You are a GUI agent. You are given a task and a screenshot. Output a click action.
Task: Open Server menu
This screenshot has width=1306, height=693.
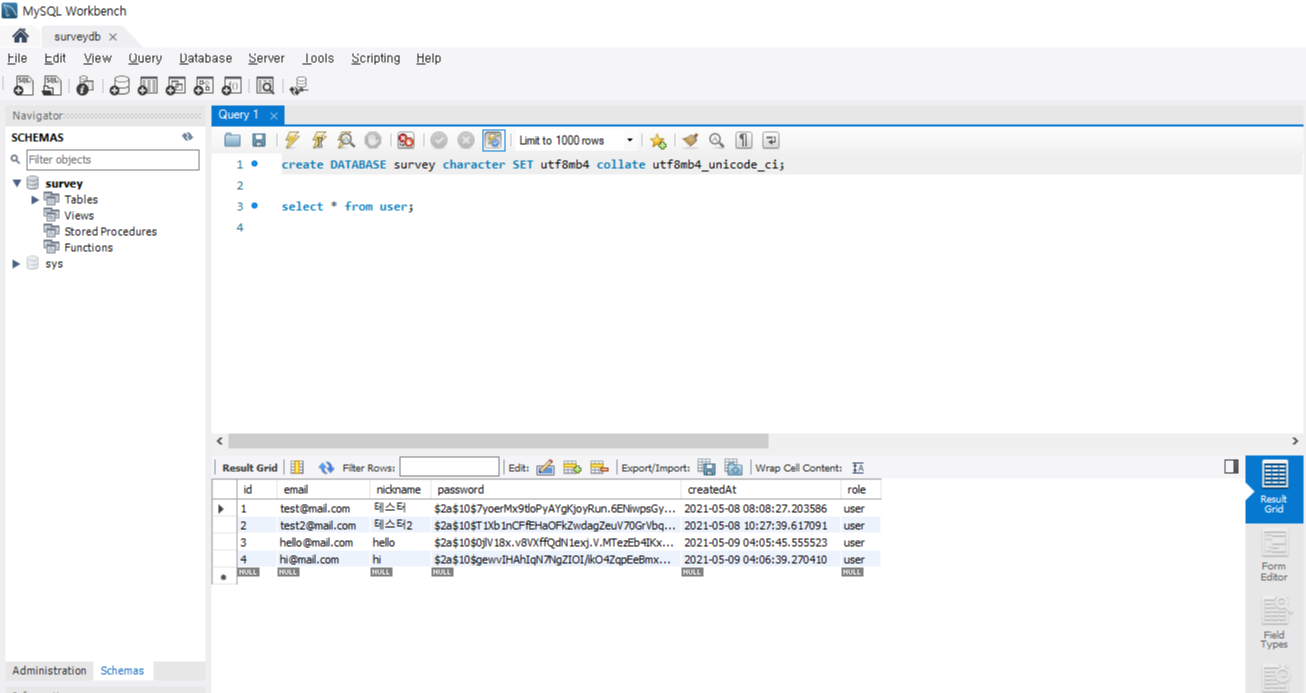(x=266, y=58)
